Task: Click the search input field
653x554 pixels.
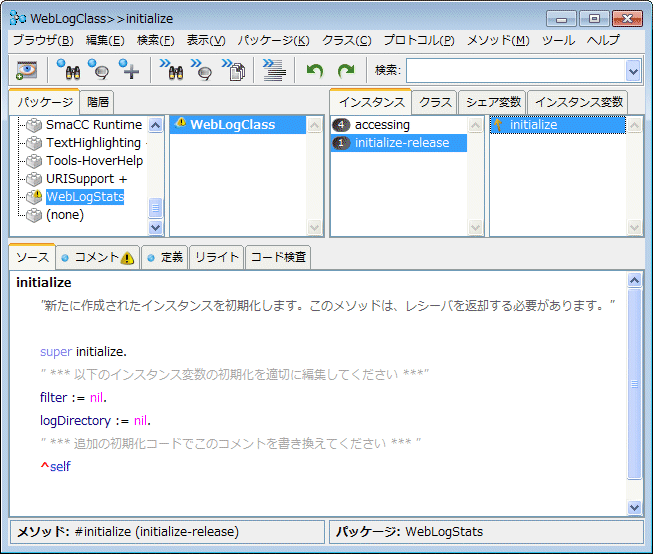Action: [514, 70]
